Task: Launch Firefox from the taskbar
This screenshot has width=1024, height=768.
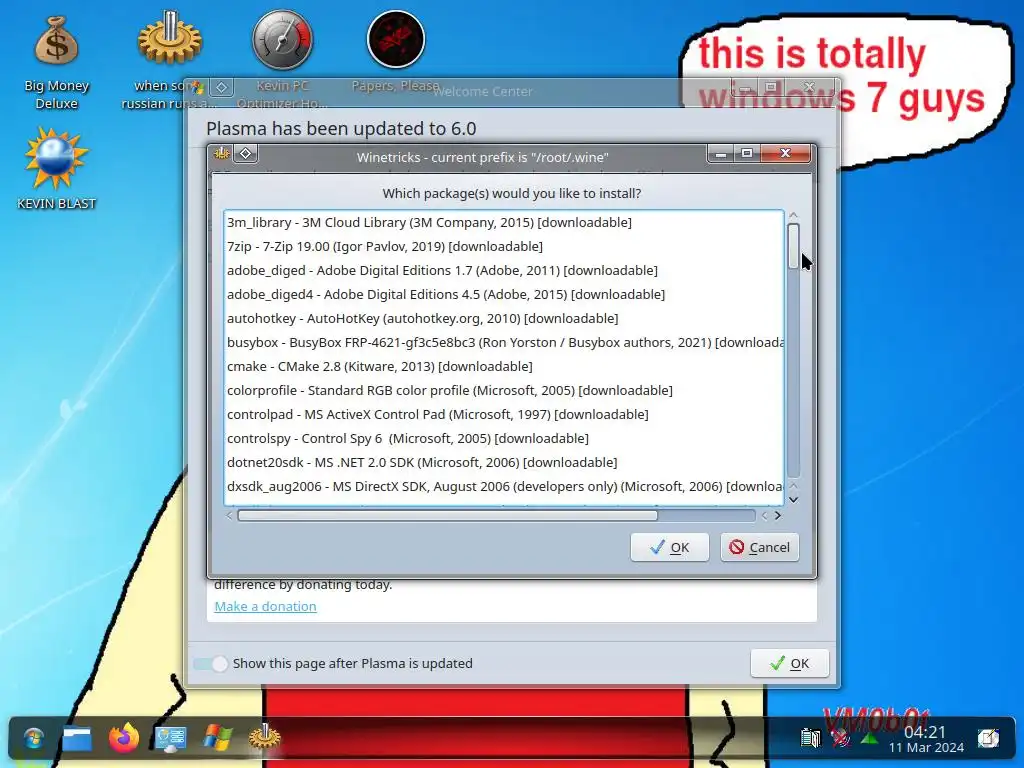Action: click(x=124, y=738)
